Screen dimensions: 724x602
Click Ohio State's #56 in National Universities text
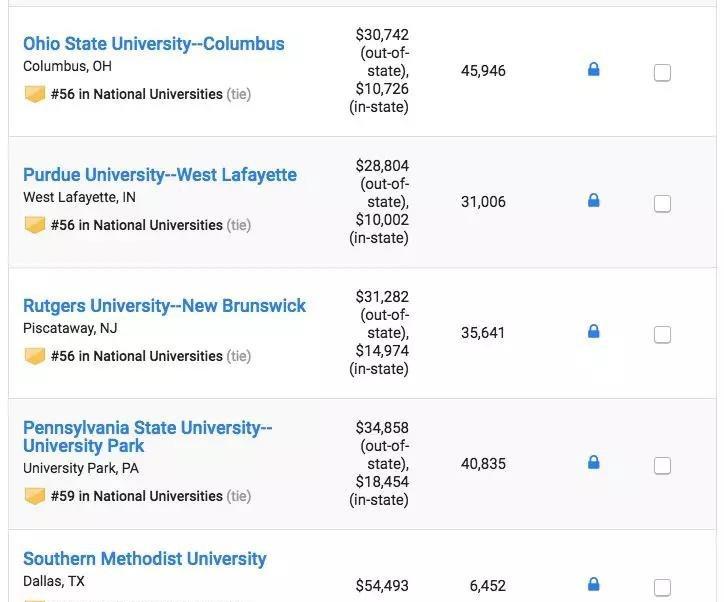tap(136, 94)
